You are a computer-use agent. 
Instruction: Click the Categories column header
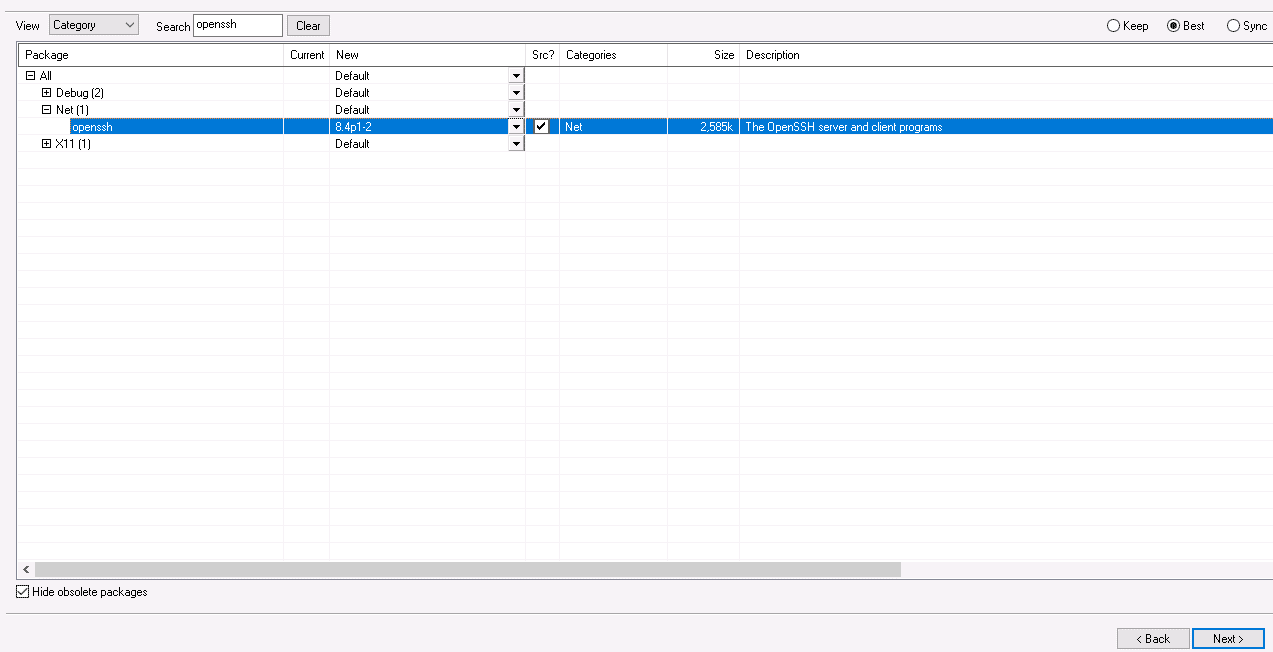tap(614, 55)
